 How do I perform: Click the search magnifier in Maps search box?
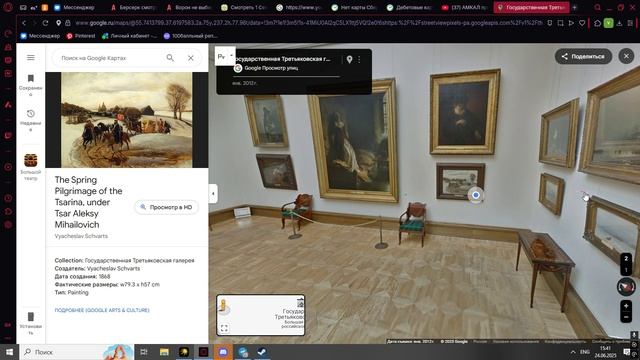170,58
